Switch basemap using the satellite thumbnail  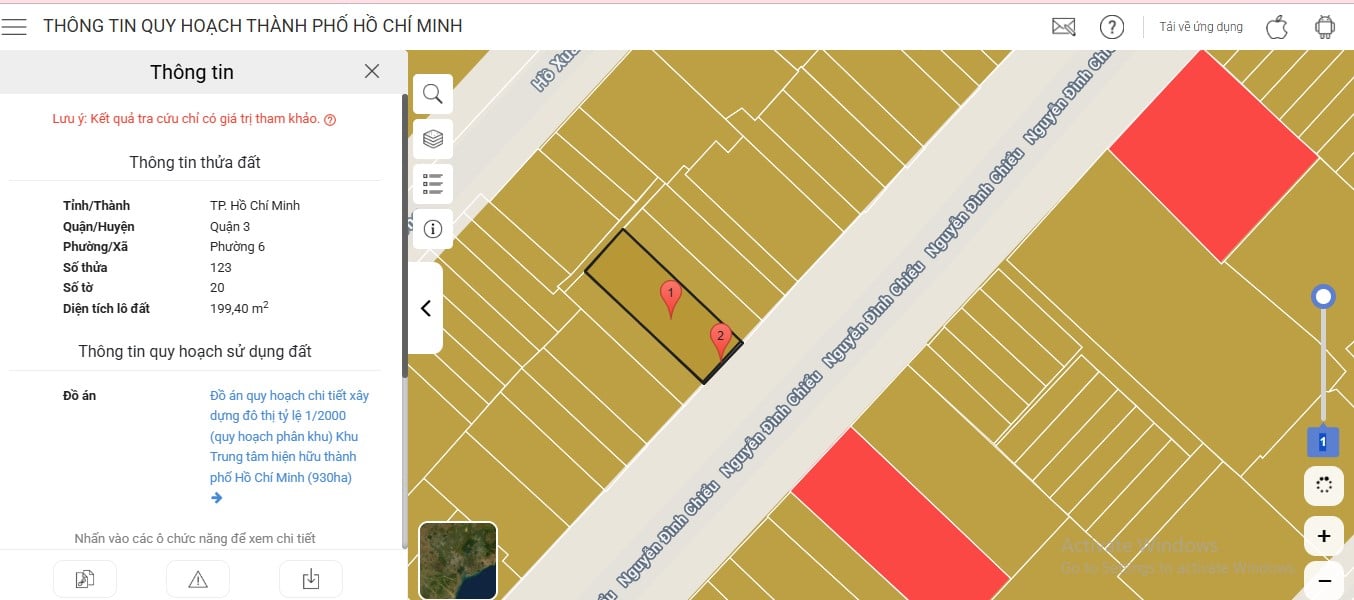pyautogui.click(x=458, y=560)
